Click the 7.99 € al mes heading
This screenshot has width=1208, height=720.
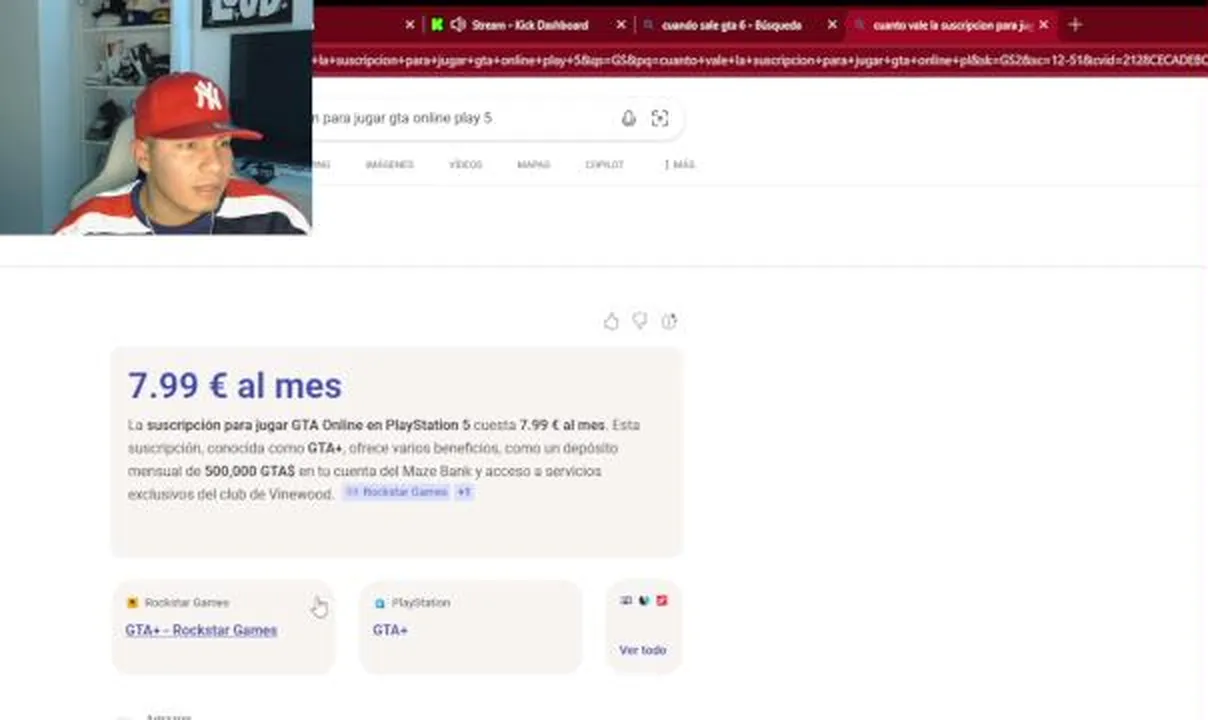[235, 385]
